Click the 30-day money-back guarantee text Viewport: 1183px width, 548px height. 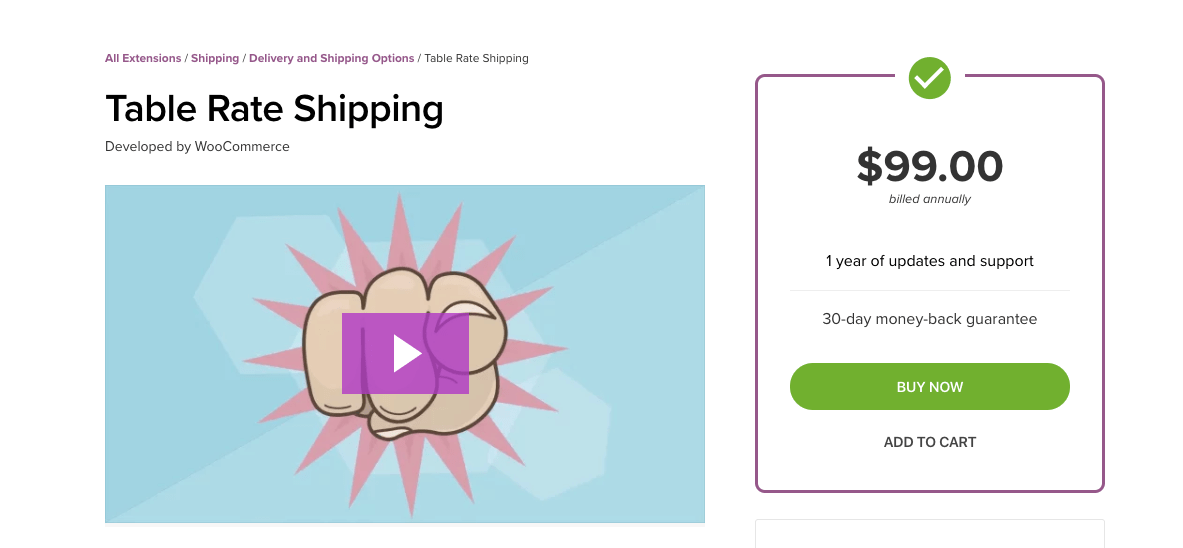(x=929, y=320)
